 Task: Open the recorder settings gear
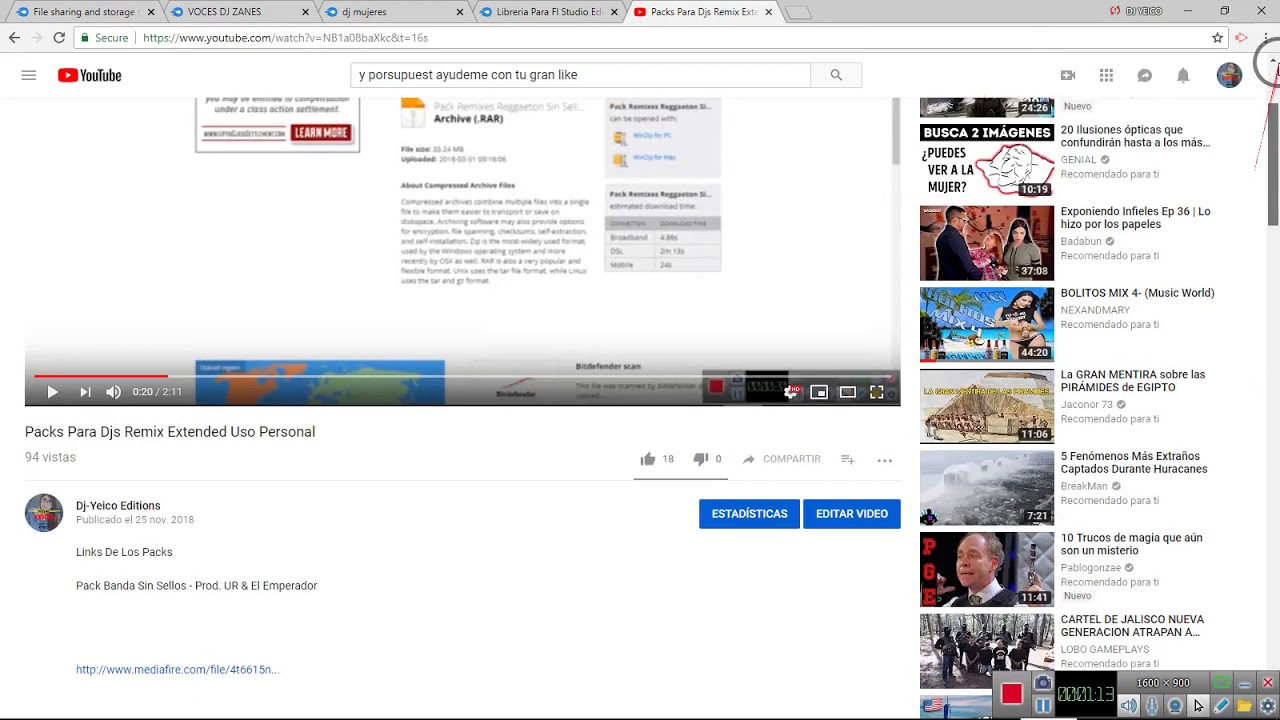tap(1267, 706)
